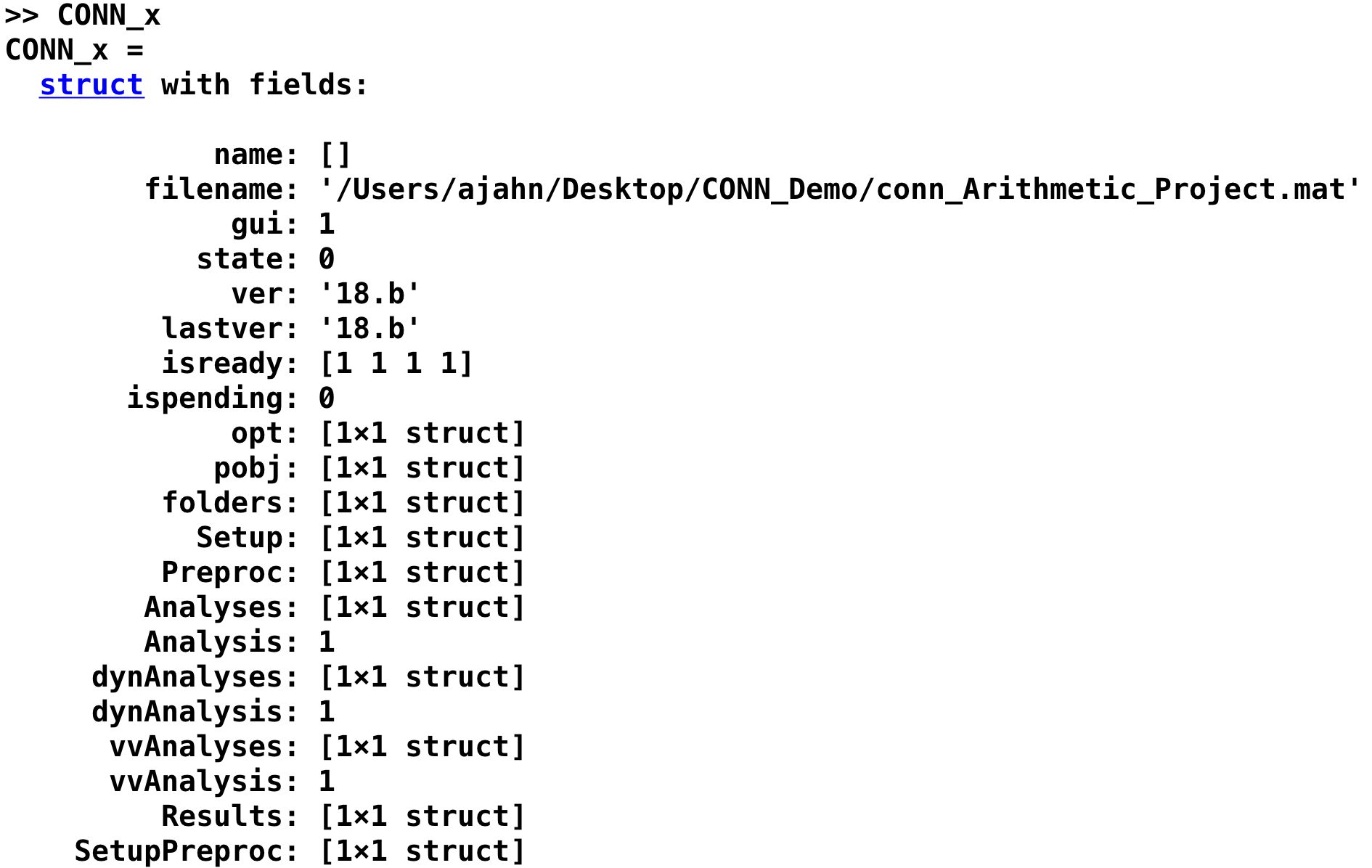The width and height of the screenshot is (1372, 868).
Task: Select the isready [1 1 1 1] array
Action: 396,364
